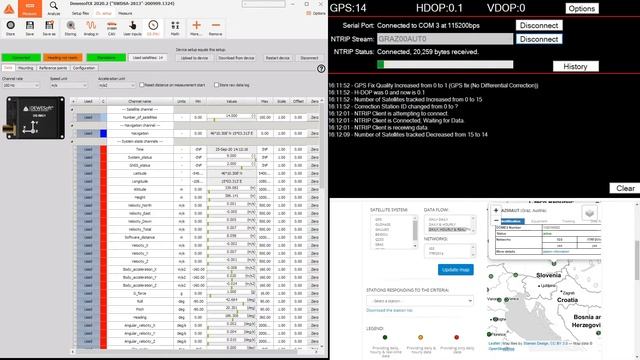Disconnect the COM 3 serial port
640x360 pixels.
[x=539, y=25]
